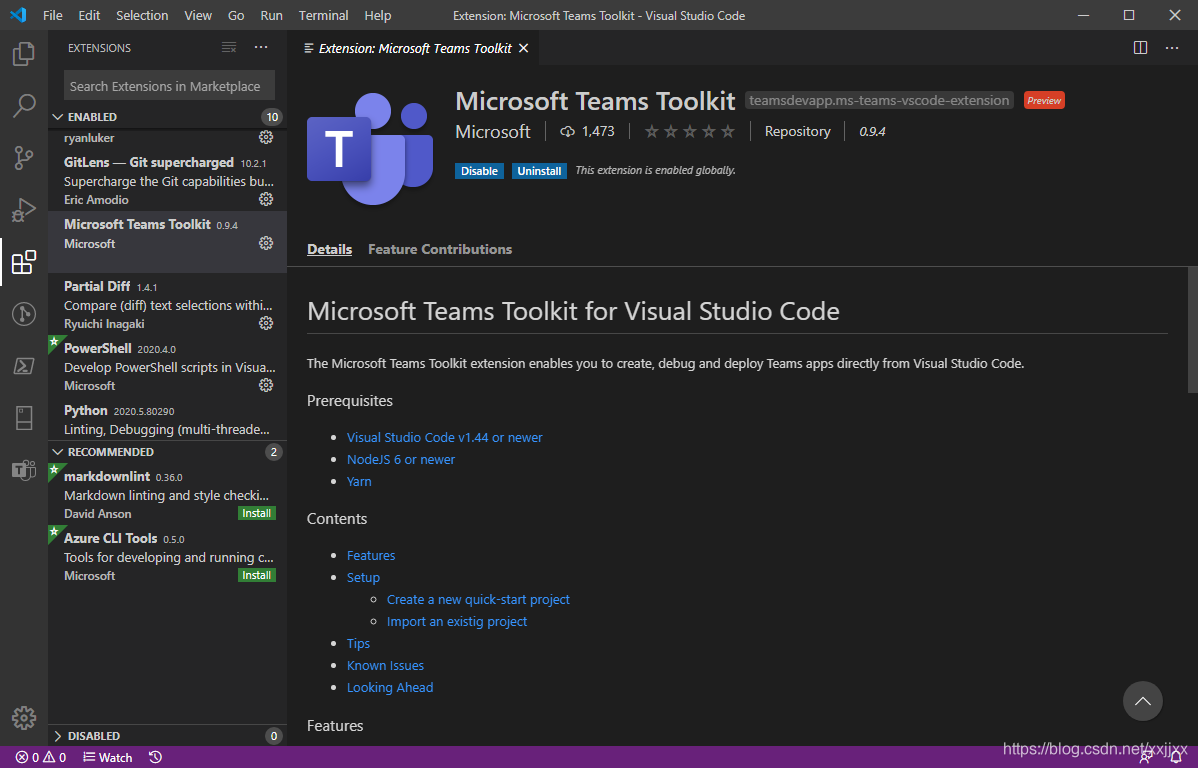Jump to the Features contents link

[x=371, y=556]
